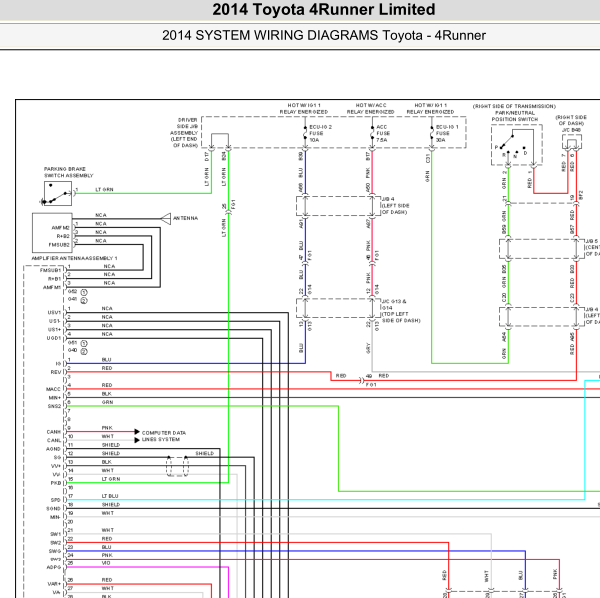Select the Parking Brake Switch Assembly label

[68, 172]
